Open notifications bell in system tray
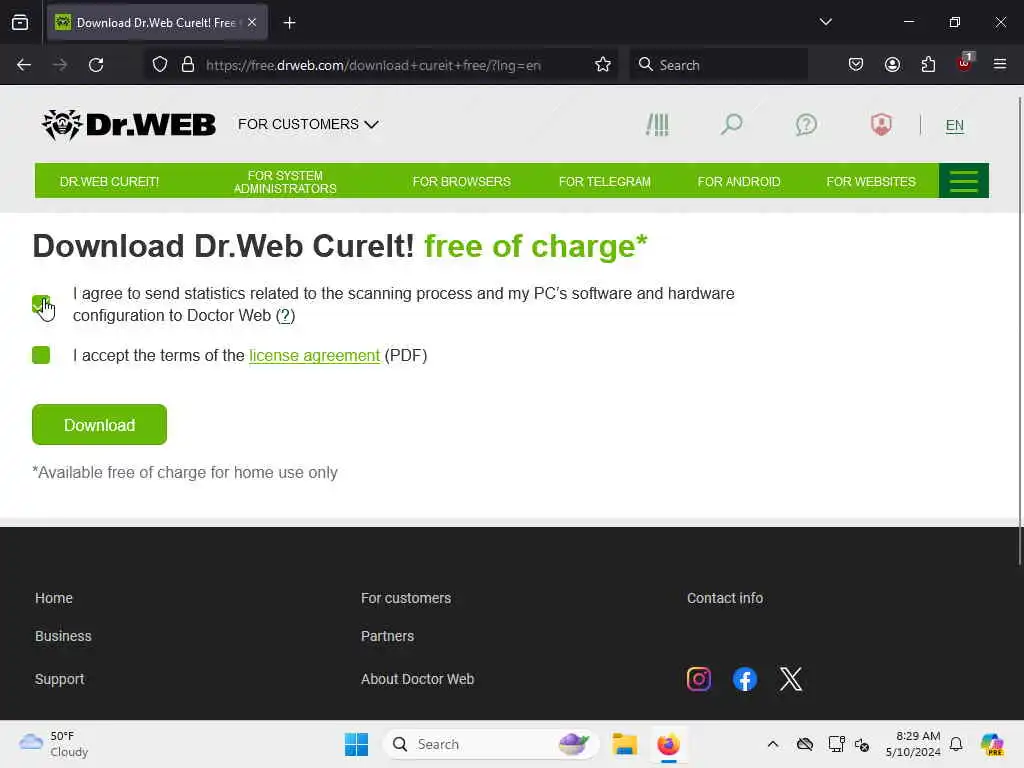 coord(956,744)
